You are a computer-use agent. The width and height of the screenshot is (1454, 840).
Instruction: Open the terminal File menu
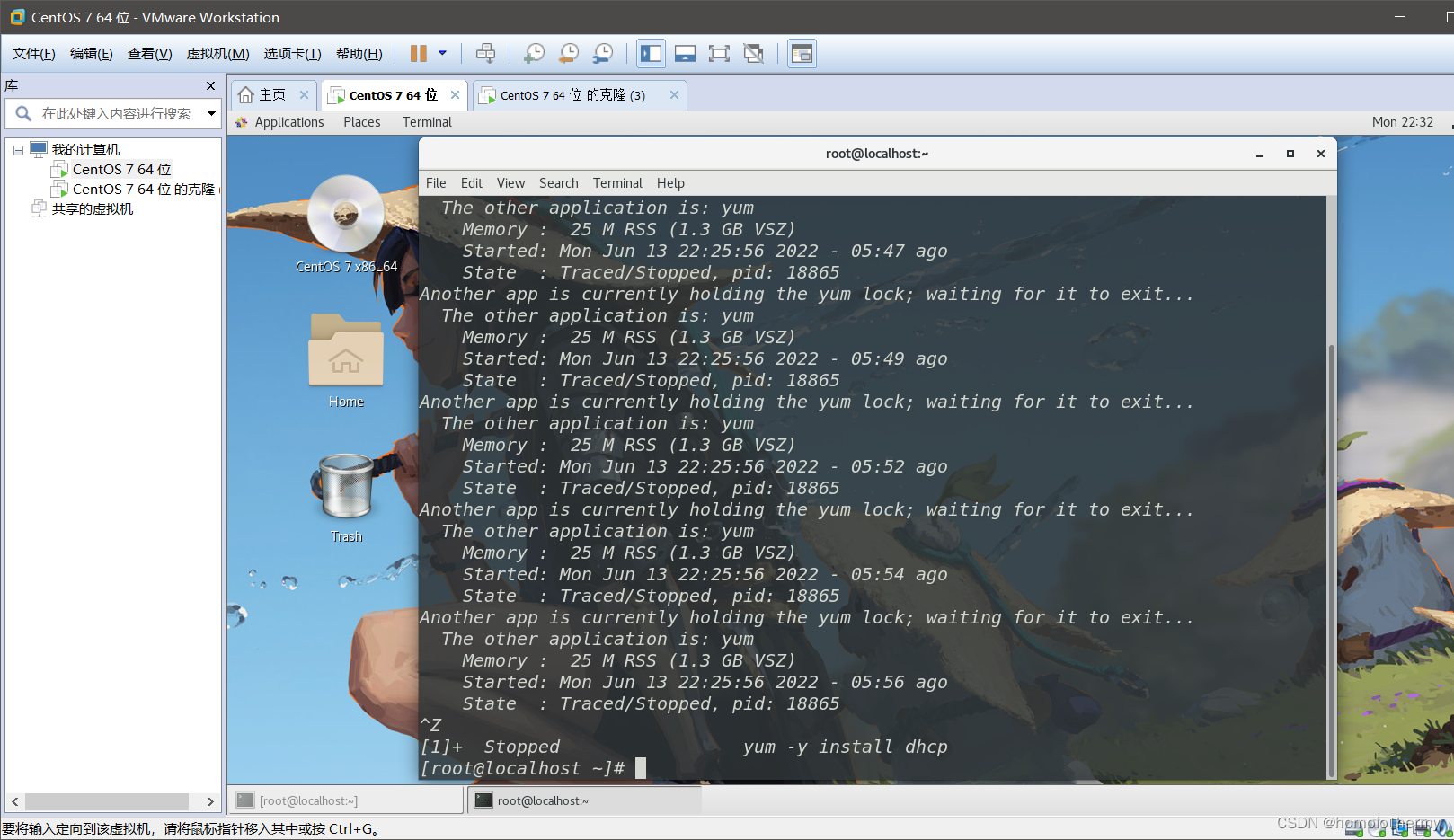click(436, 183)
